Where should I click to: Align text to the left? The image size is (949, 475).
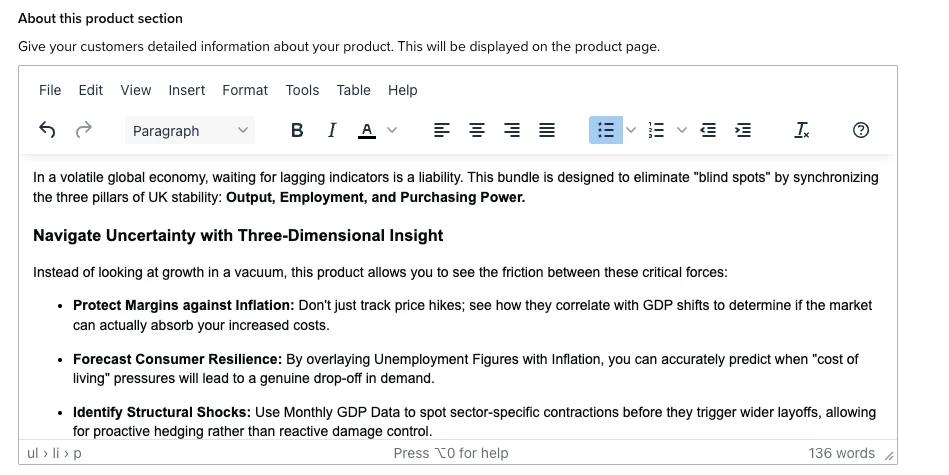[x=442, y=130]
